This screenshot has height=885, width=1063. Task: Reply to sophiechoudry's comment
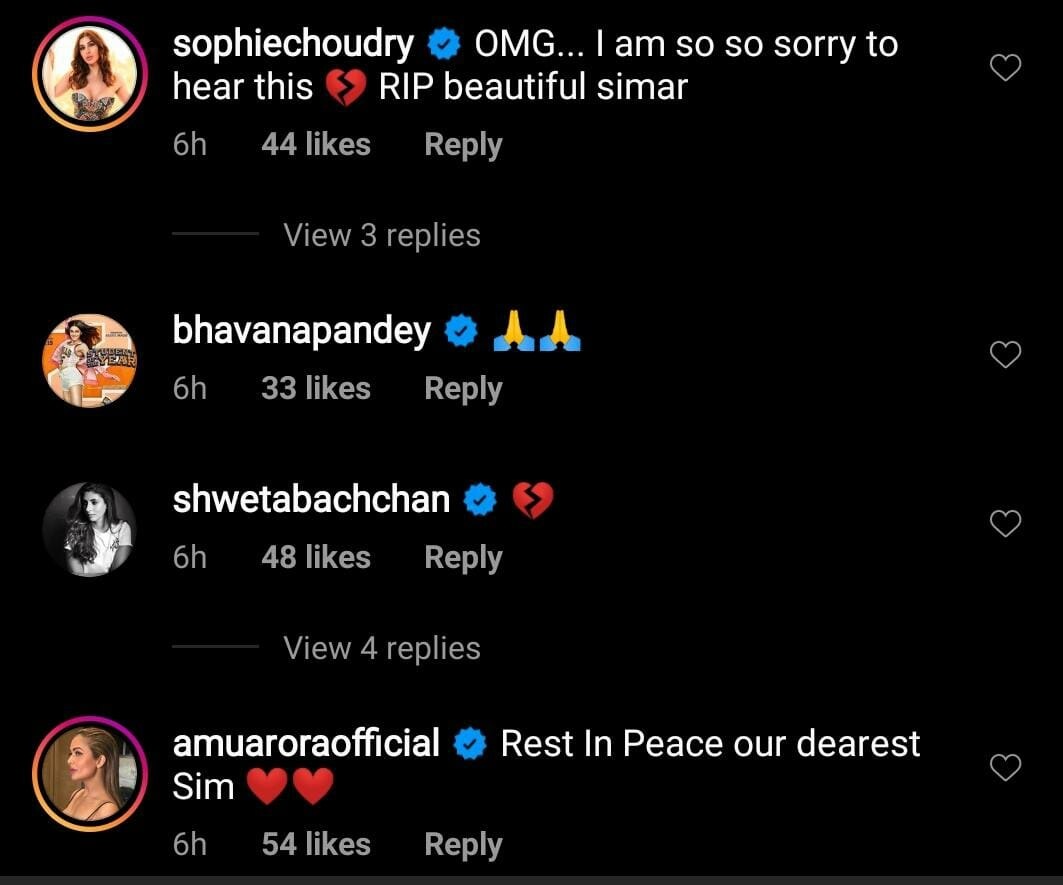point(463,145)
